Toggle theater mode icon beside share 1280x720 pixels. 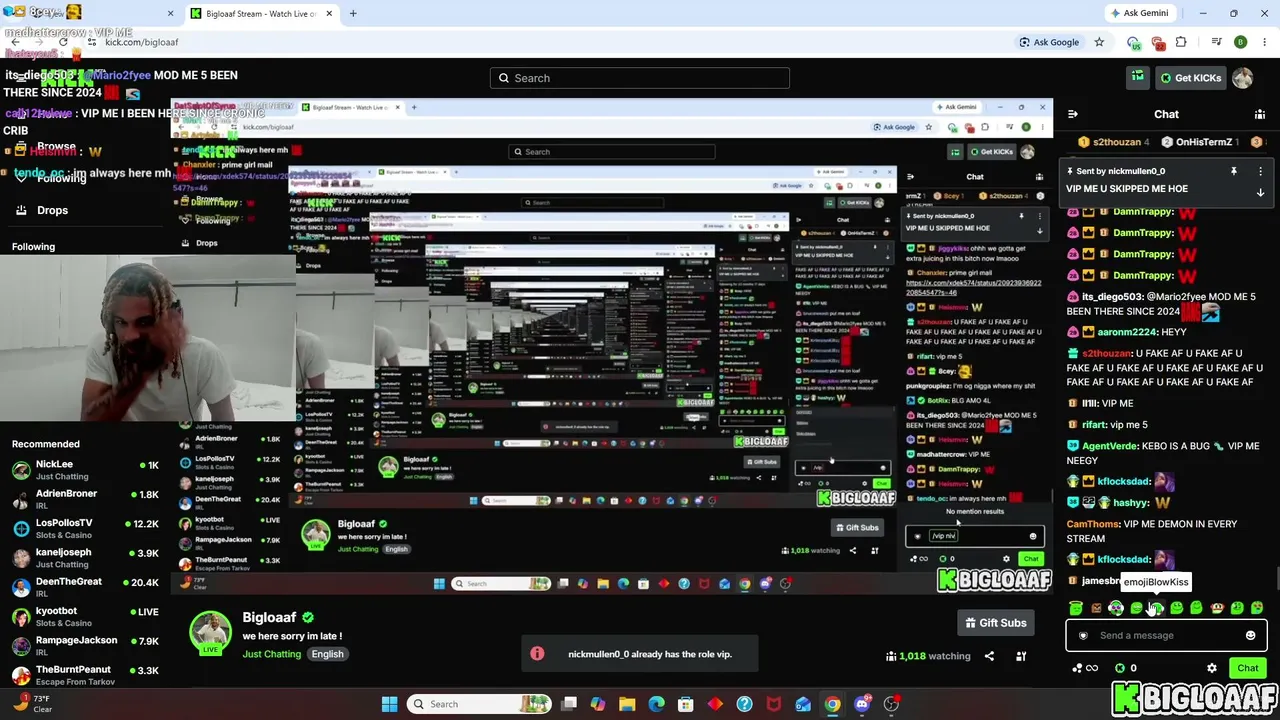(x=1021, y=656)
